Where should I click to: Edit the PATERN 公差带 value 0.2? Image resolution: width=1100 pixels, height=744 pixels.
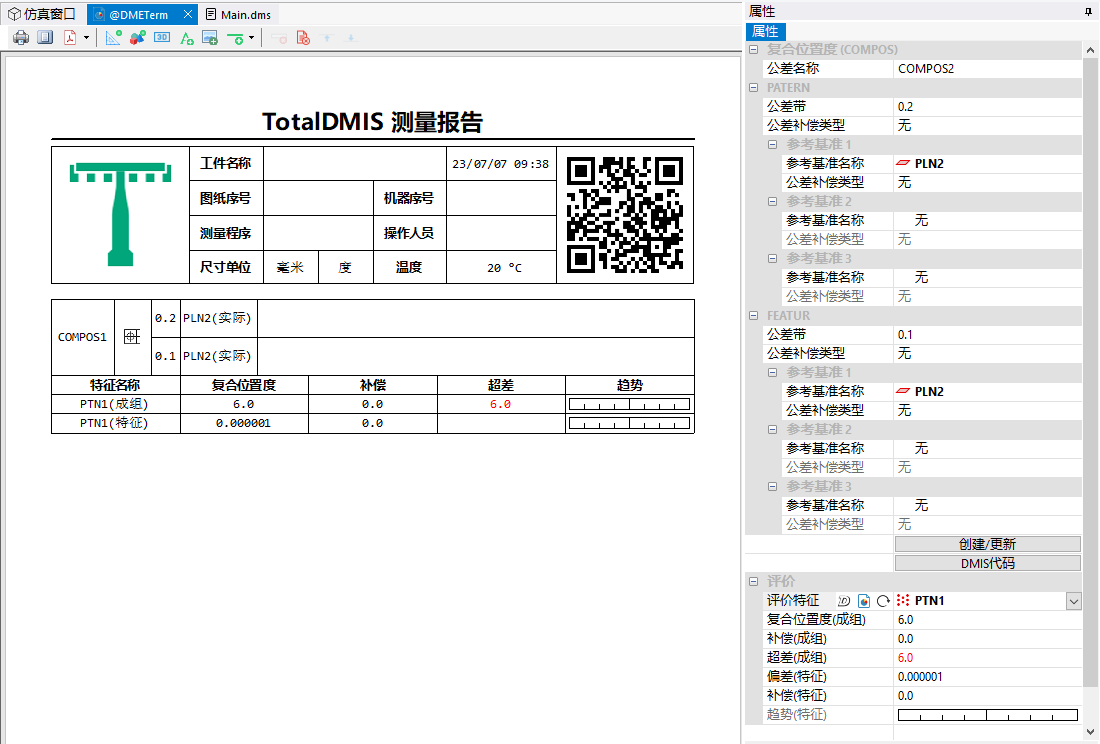pyautogui.click(x=987, y=107)
